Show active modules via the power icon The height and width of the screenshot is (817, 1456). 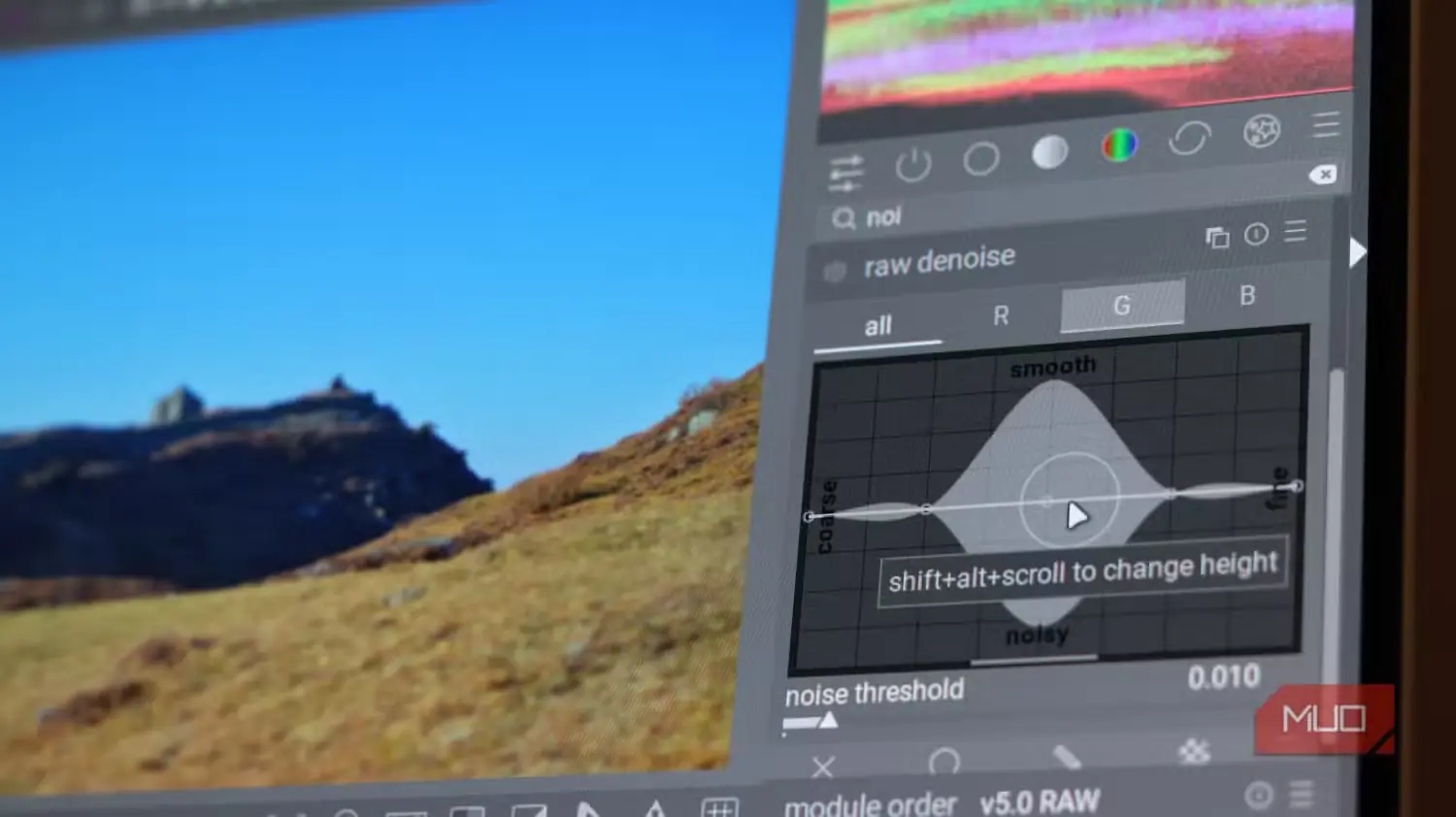[912, 164]
